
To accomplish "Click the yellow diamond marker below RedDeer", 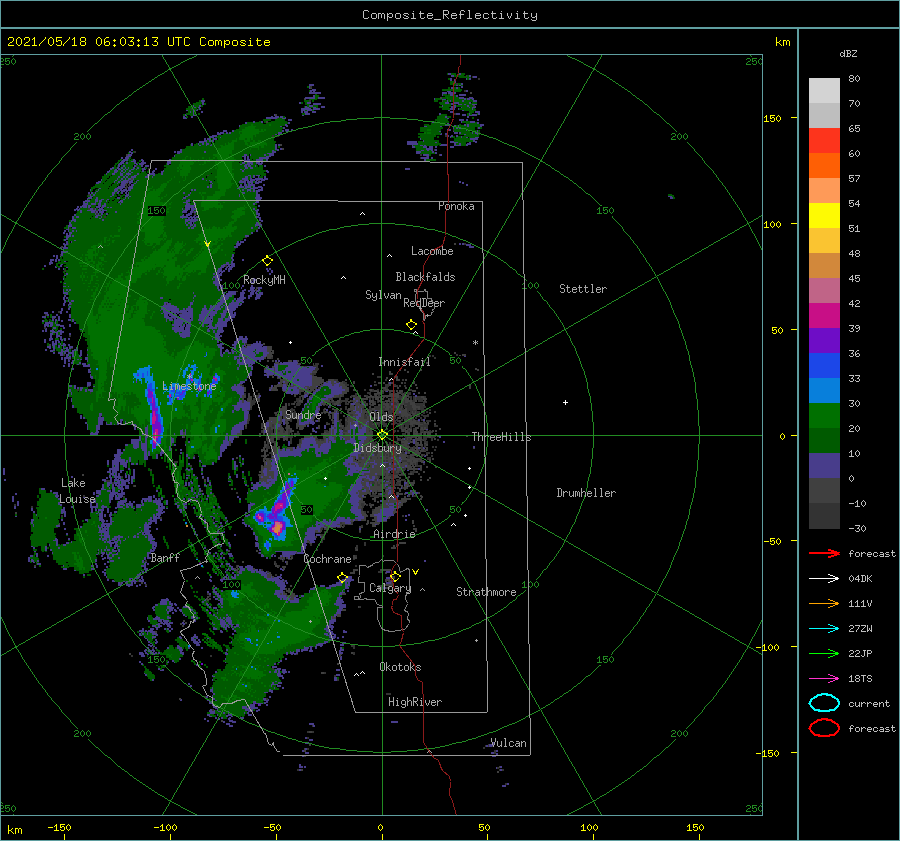I will tap(412, 325).
